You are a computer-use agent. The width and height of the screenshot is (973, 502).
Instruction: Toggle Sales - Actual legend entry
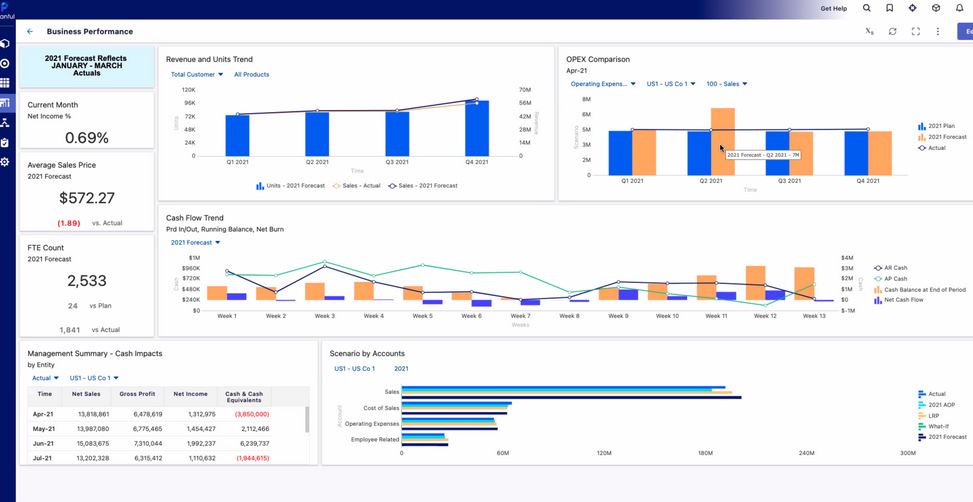pyautogui.click(x=357, y=186)
